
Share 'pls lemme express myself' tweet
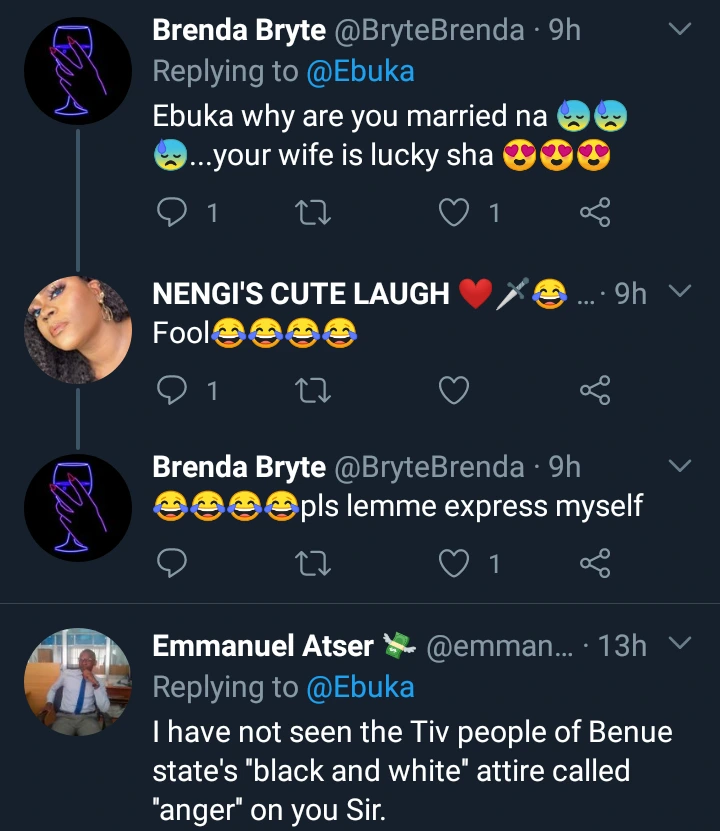pos(595,564)
